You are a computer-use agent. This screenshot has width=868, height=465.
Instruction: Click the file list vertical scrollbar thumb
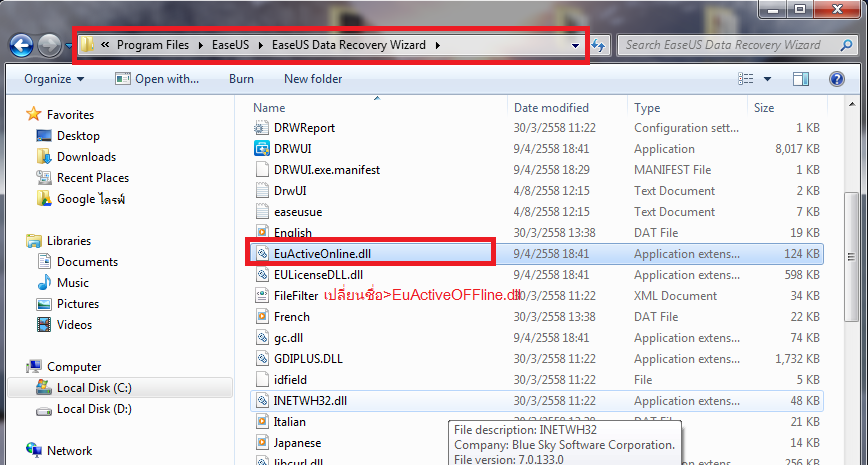click(x=851, y=256)
